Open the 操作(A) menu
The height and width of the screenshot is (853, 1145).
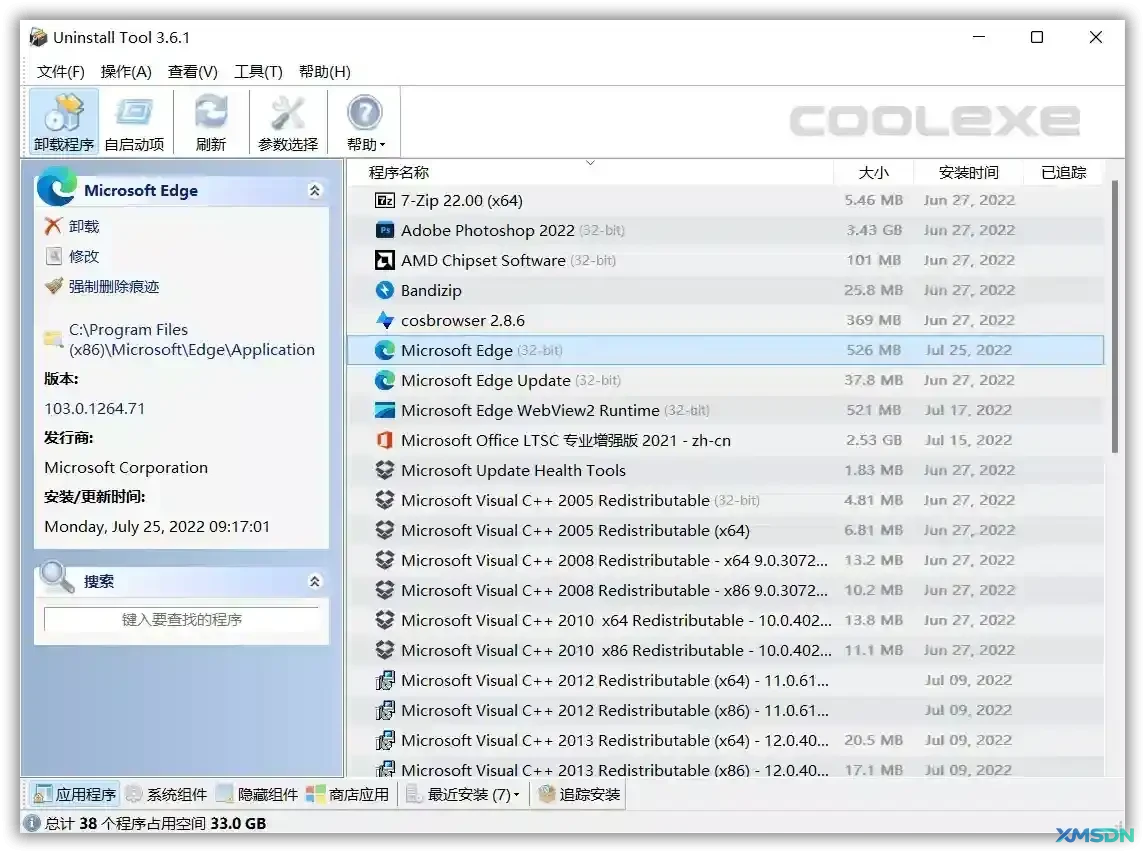126,72
